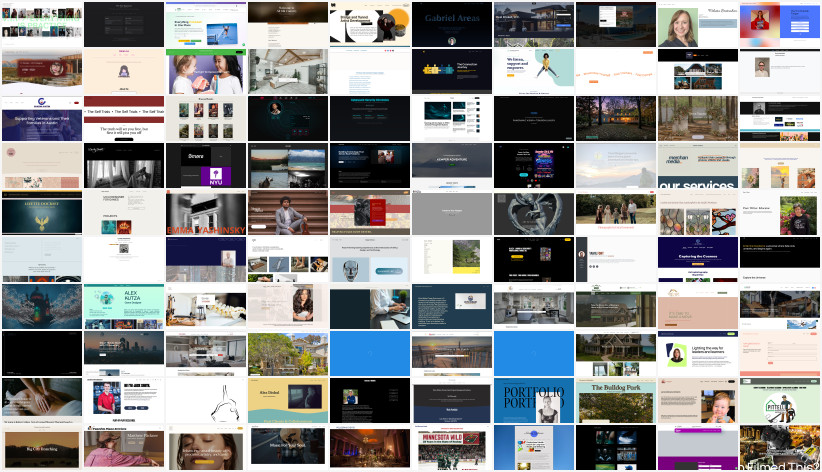The image size is (822, 472).
Task: Select the smiling blonde woman portrait thumbnail
Action: pyautogui.click(x=698, y=24)
